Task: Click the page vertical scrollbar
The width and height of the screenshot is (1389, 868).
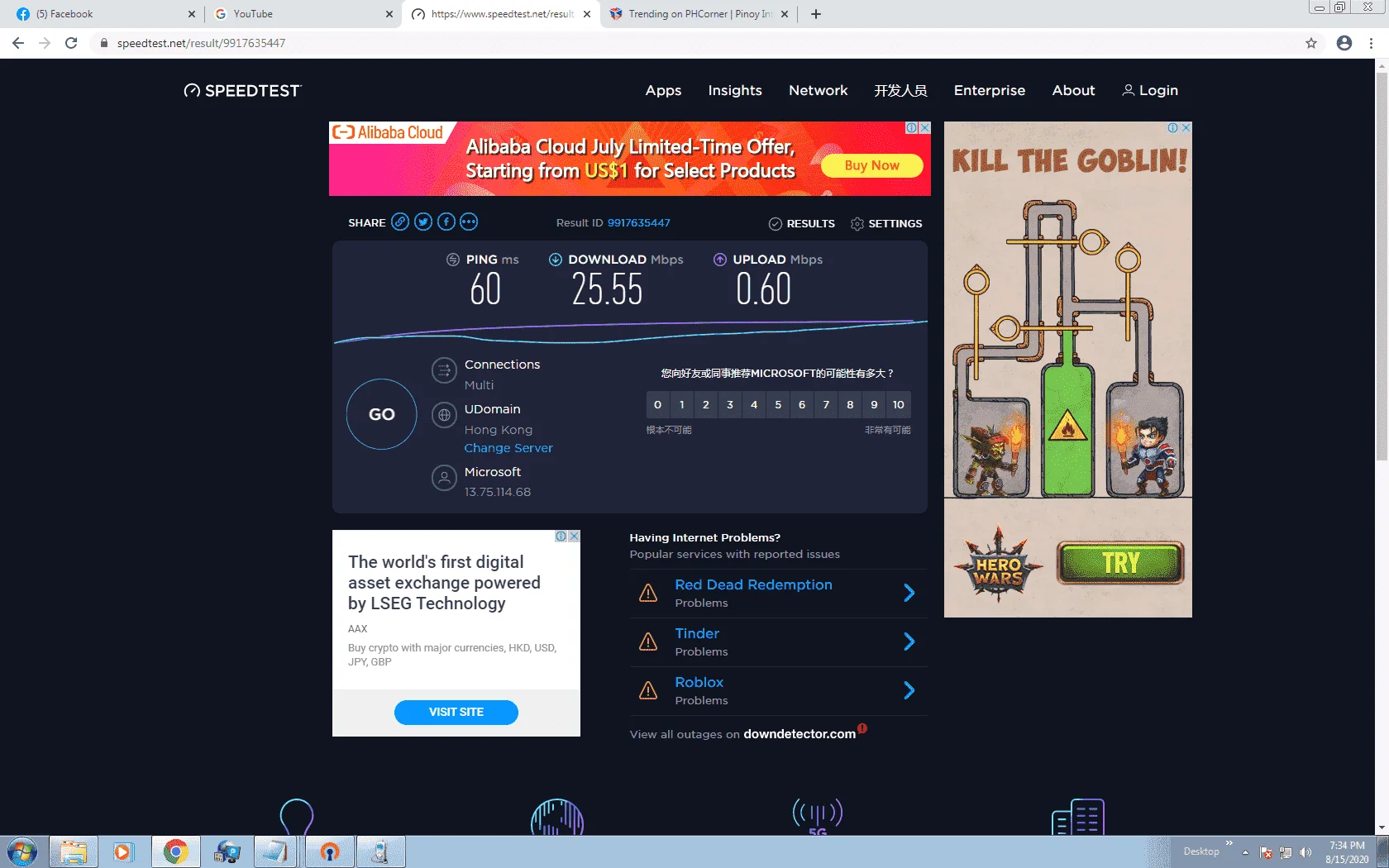Action: click(x=1382, y=266)
